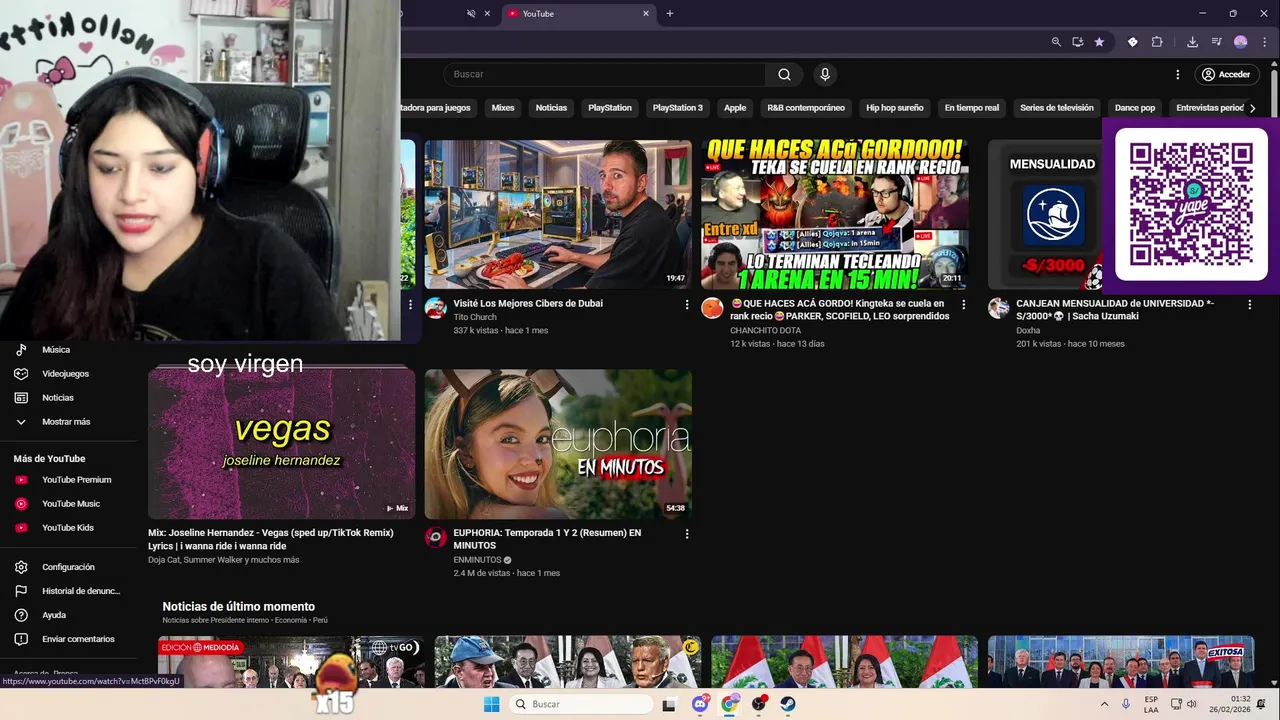Start voice search with microphone icon
Image resolution: width=1280 pixels, height=720 pixels.
click(x=825, y=74)
